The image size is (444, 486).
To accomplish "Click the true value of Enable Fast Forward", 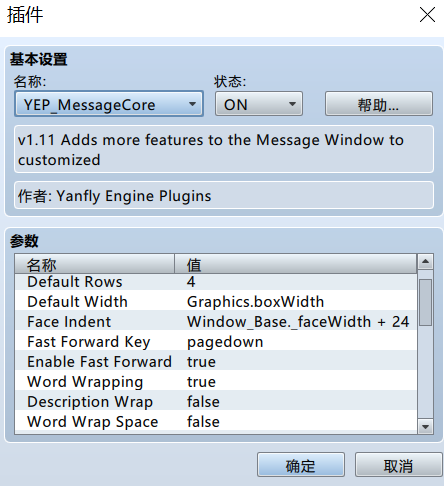I will pyautogui.click(x=201, y=362).
